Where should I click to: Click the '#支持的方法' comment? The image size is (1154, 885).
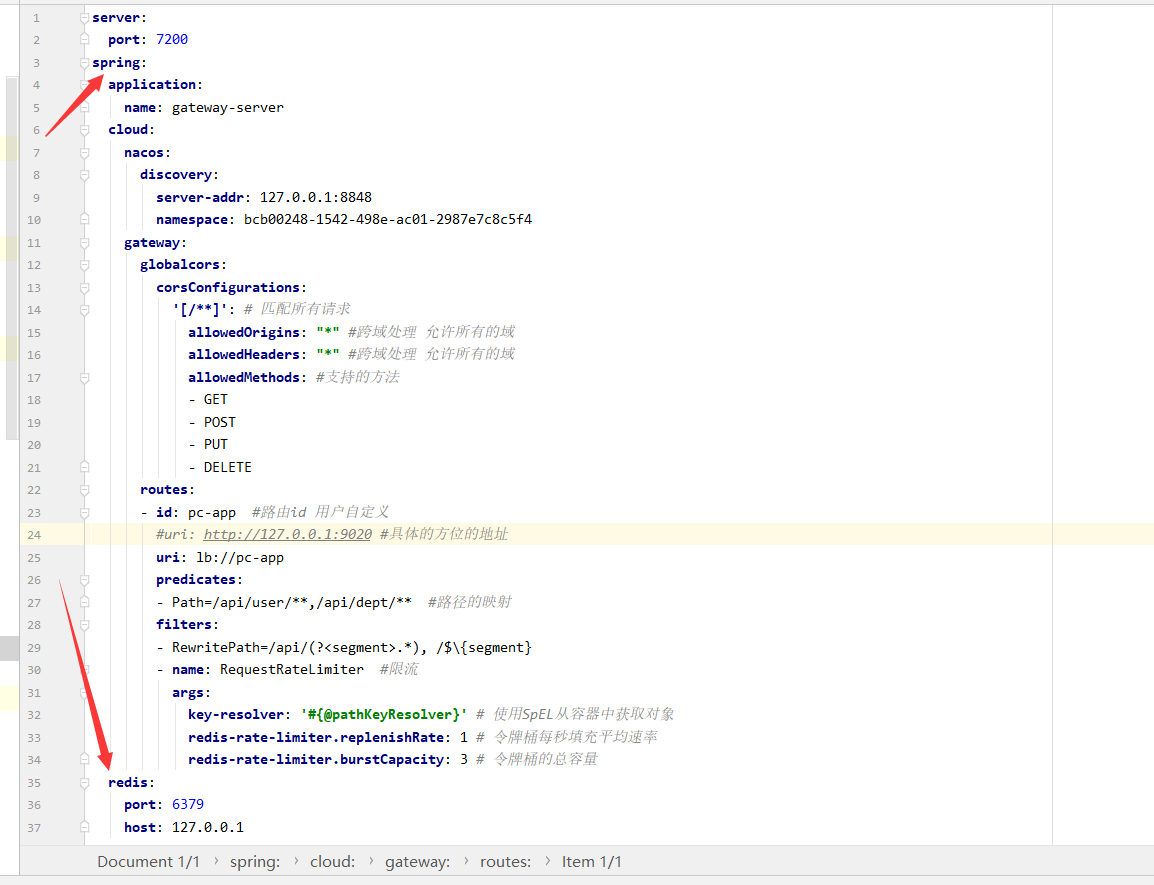358,377
